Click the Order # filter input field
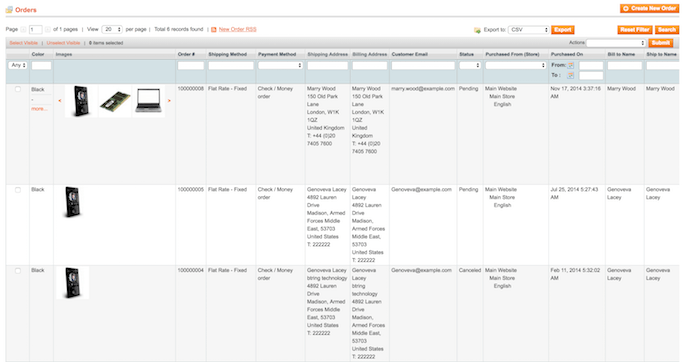The image size is (685, 362). [190, 66]
